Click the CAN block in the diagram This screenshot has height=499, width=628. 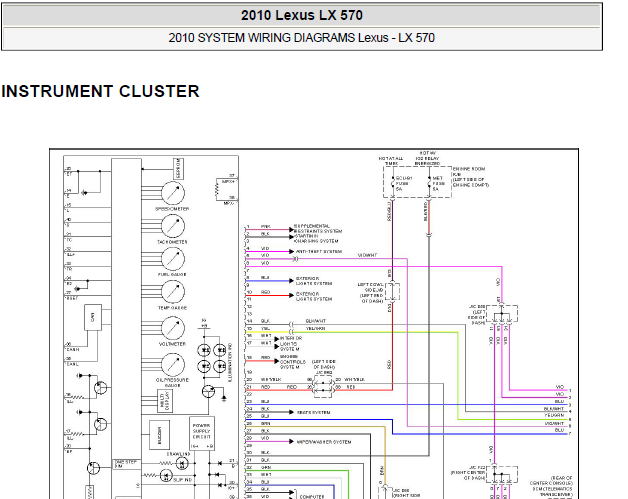coord(93,318)
